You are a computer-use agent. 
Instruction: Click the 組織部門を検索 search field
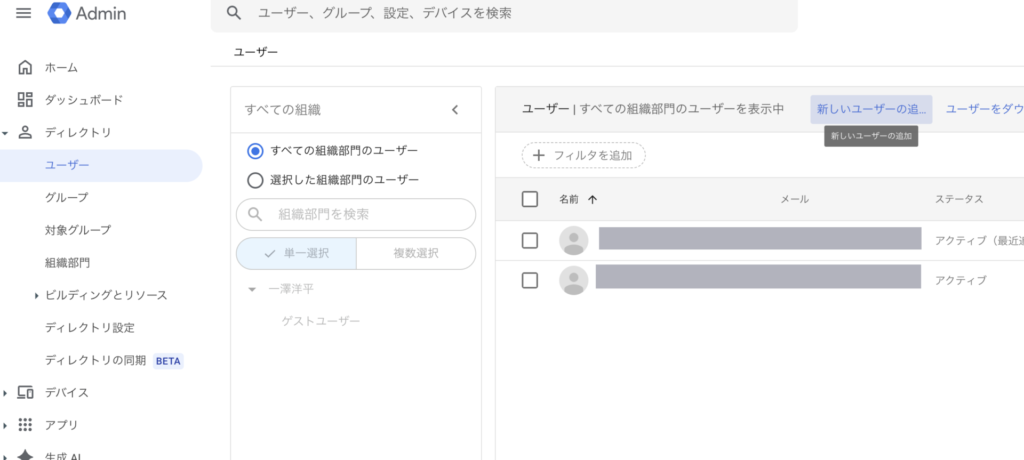(367, 214)
